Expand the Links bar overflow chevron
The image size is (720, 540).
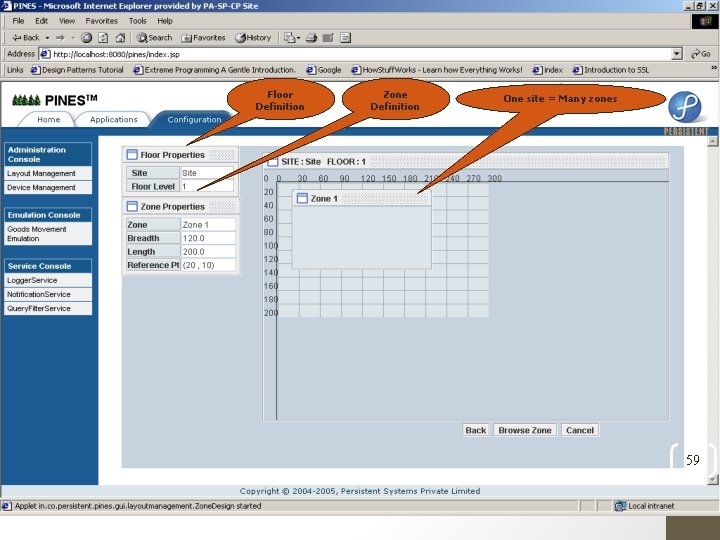714,68
